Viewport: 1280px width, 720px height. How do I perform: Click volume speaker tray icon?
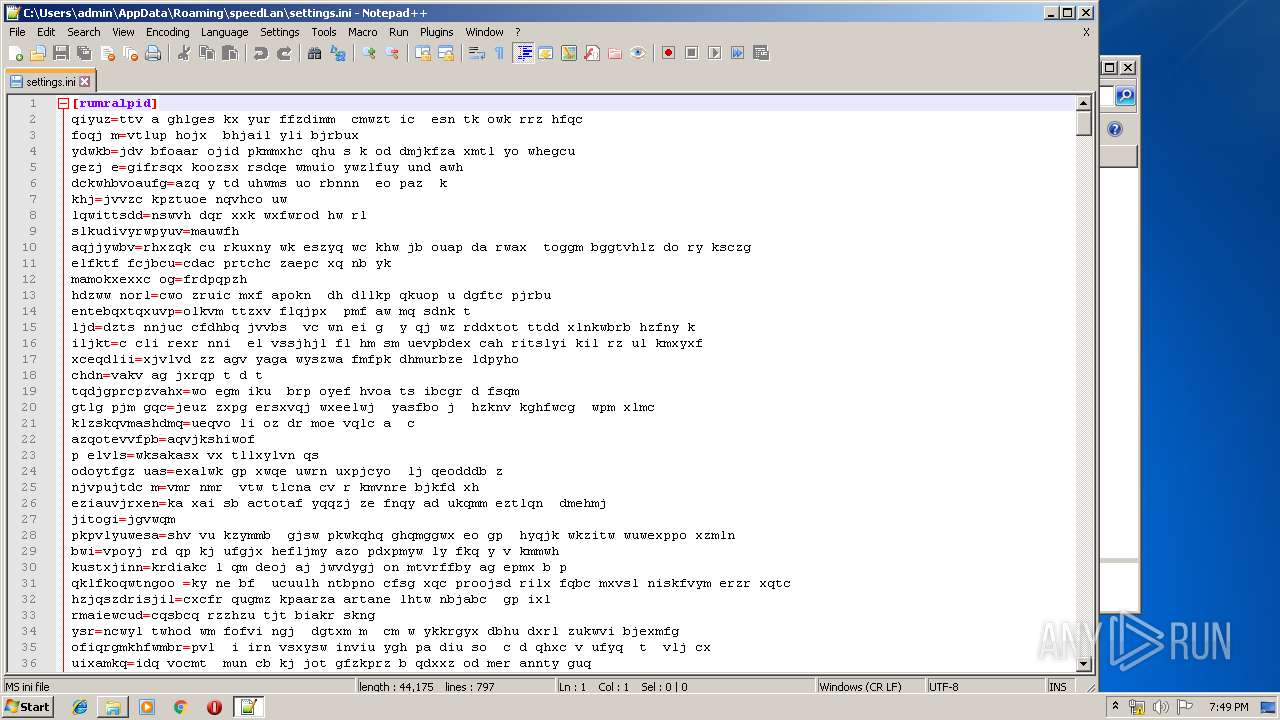tap(1161, 707)
